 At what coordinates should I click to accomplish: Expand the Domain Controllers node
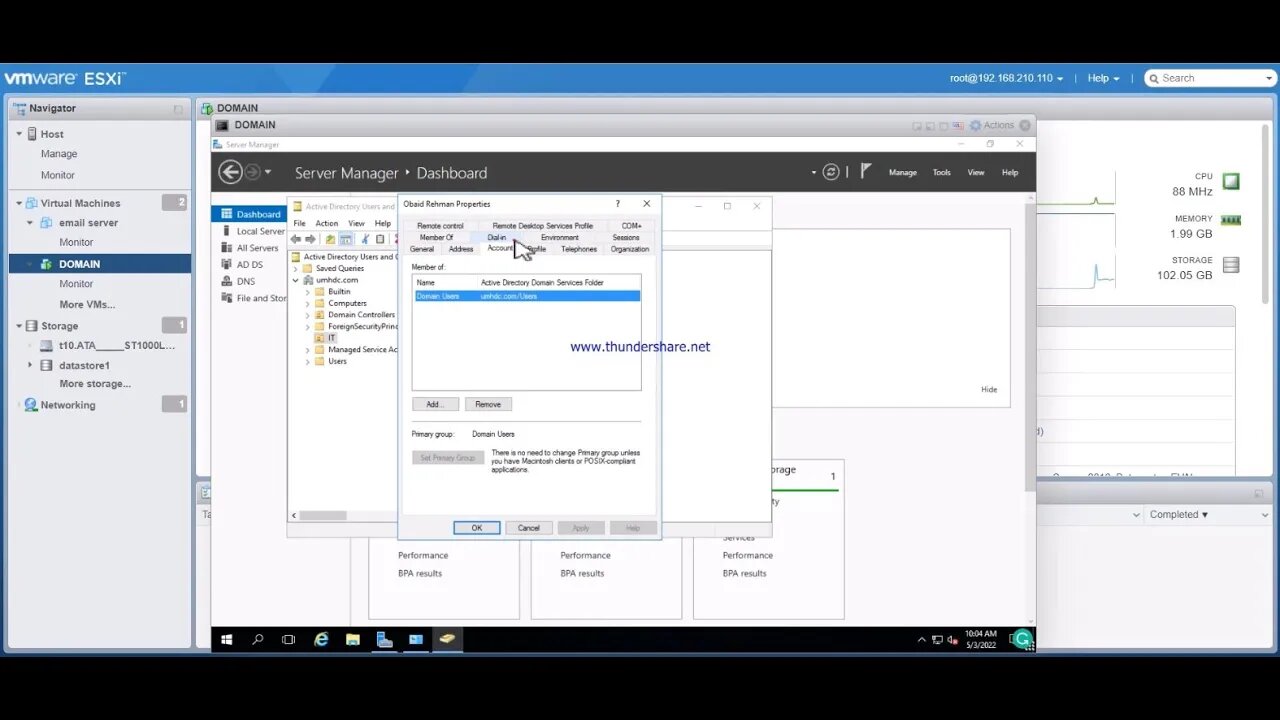308,314
